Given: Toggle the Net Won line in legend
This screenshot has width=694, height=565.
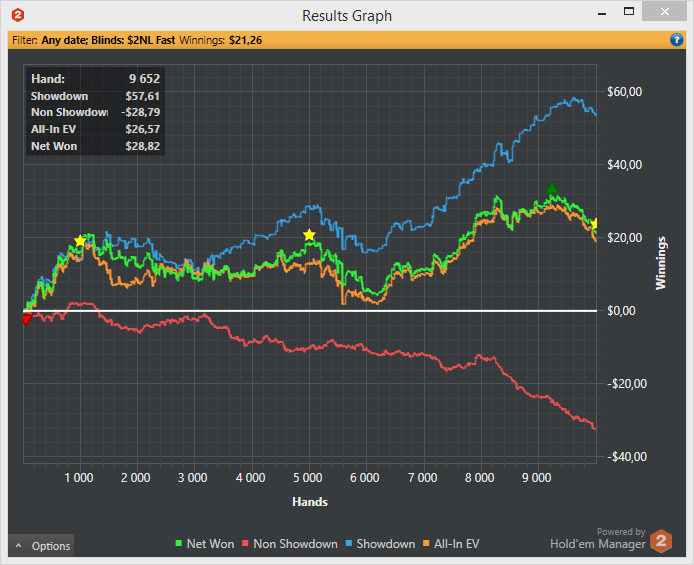Looking at the screenshot, I should 210,544.
